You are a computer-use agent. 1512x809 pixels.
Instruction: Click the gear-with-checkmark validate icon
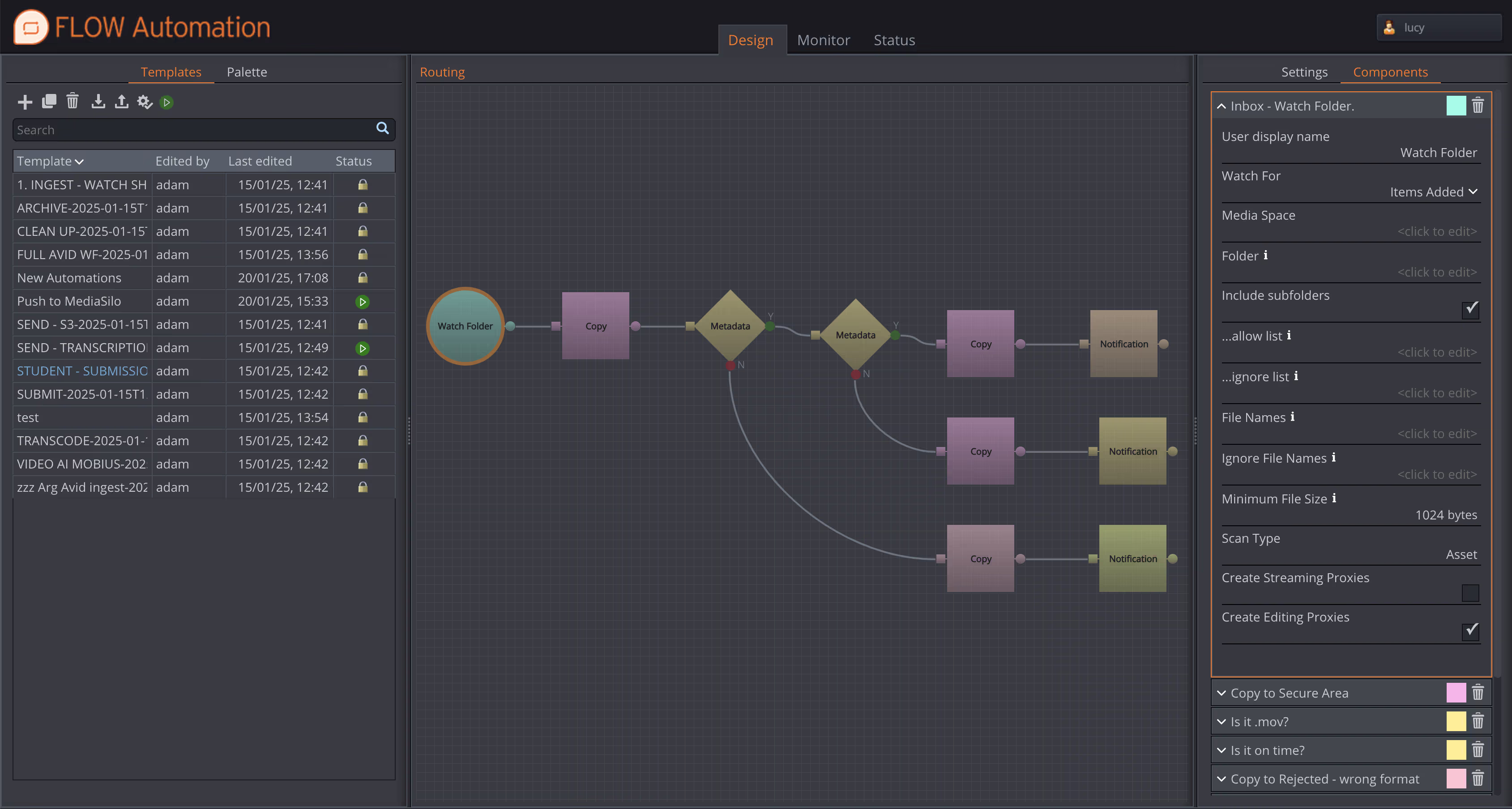tap(145, 102)
